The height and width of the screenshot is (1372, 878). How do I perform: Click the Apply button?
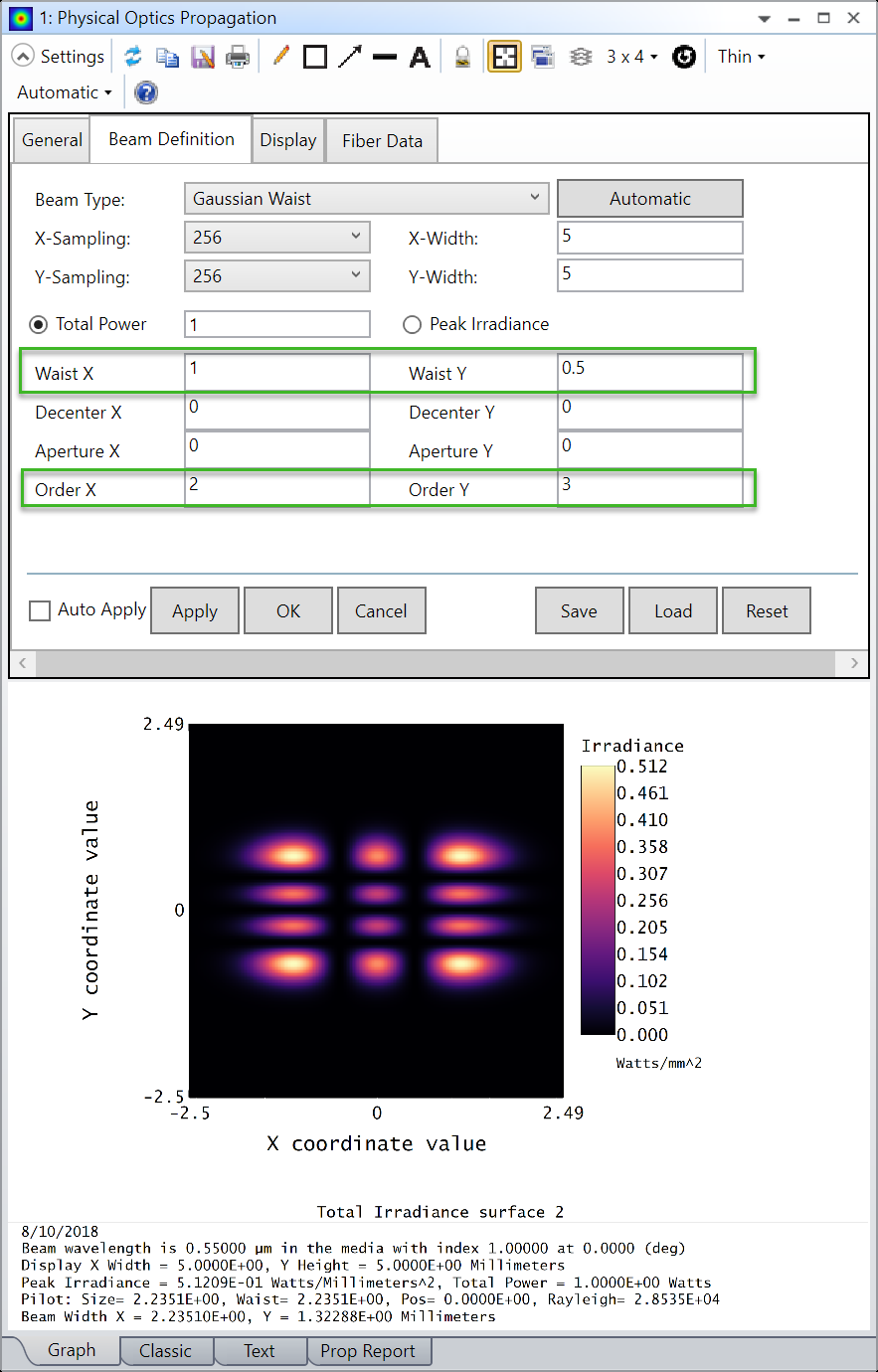tap(195, 610)
